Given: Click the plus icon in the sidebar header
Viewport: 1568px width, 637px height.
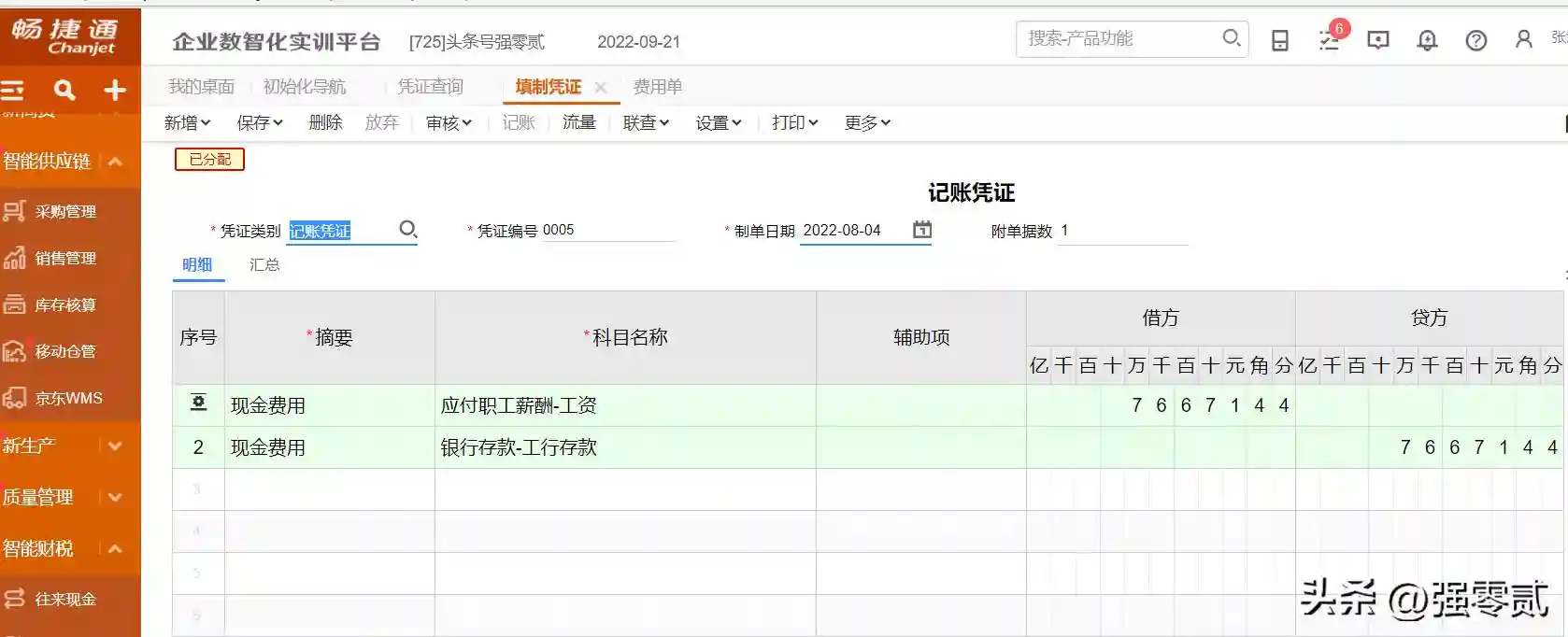Looking at the screenshot, I should coord(115,90).
